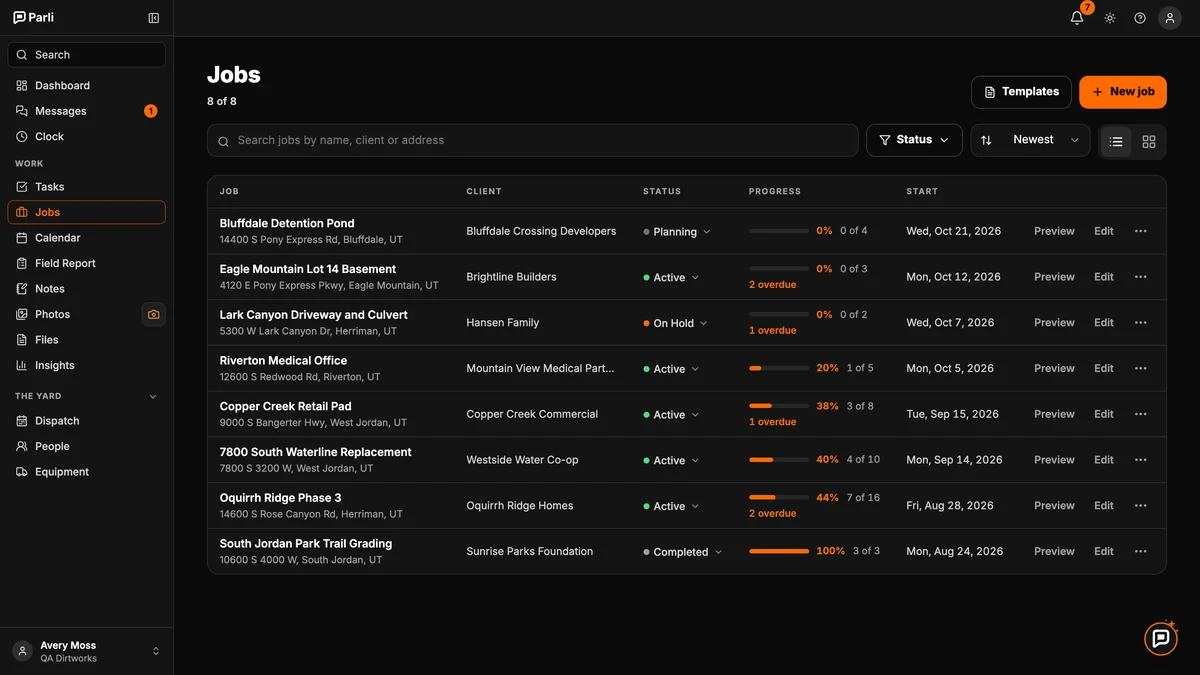Go to Dashboard in sidebar
The width and height of the screenshot is (1200, 675).
pos(86,86)
